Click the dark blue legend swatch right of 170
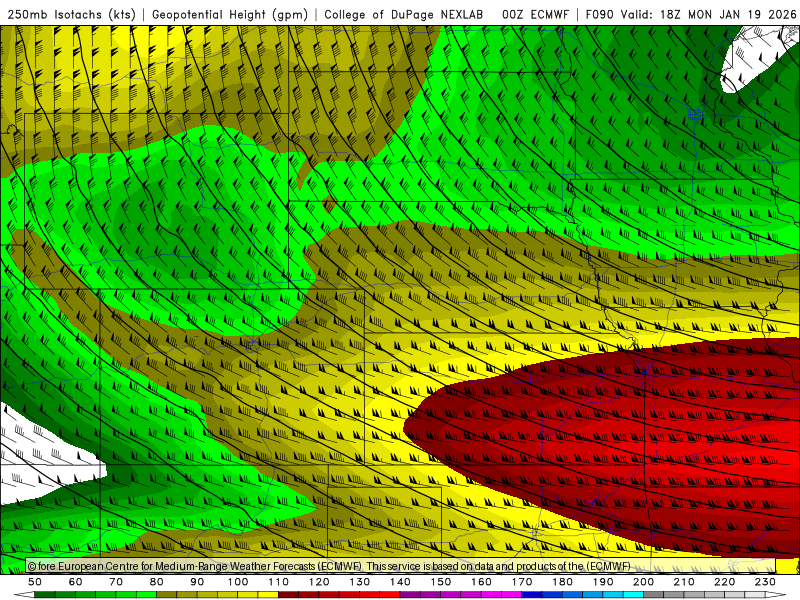The height and width of the screenshot is (600, 800). coord(532,595)
